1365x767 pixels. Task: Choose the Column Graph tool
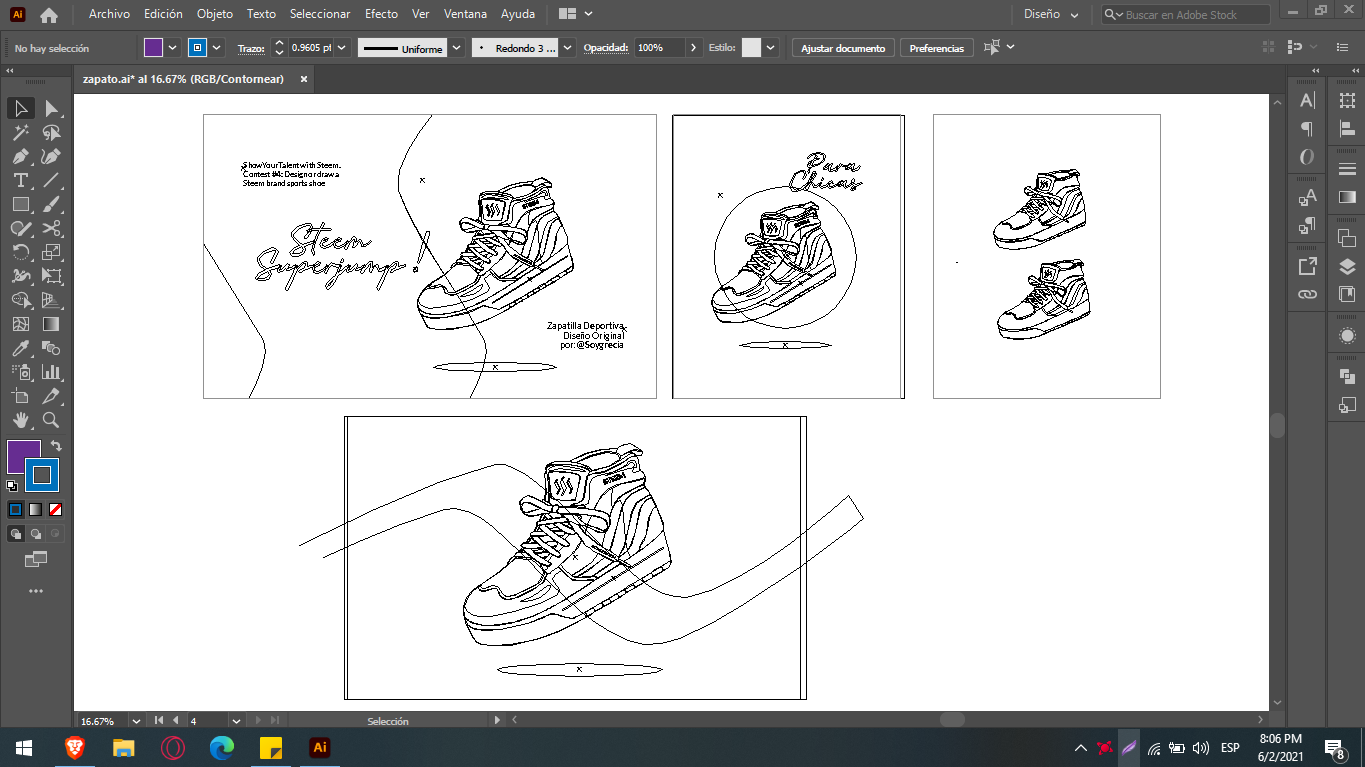52,372
